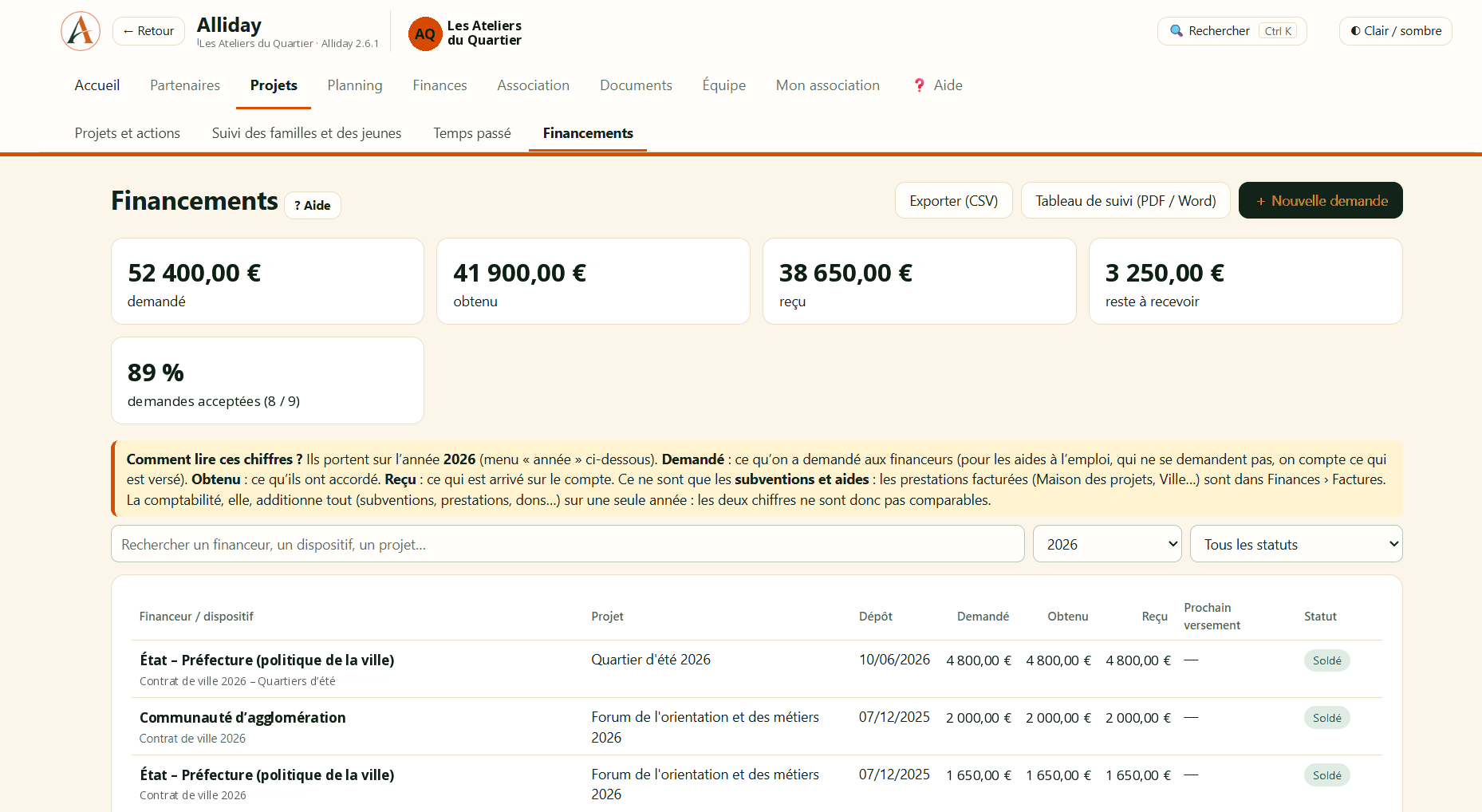Open Tableau de suivi (PDF / Word)

(1125, 200)
